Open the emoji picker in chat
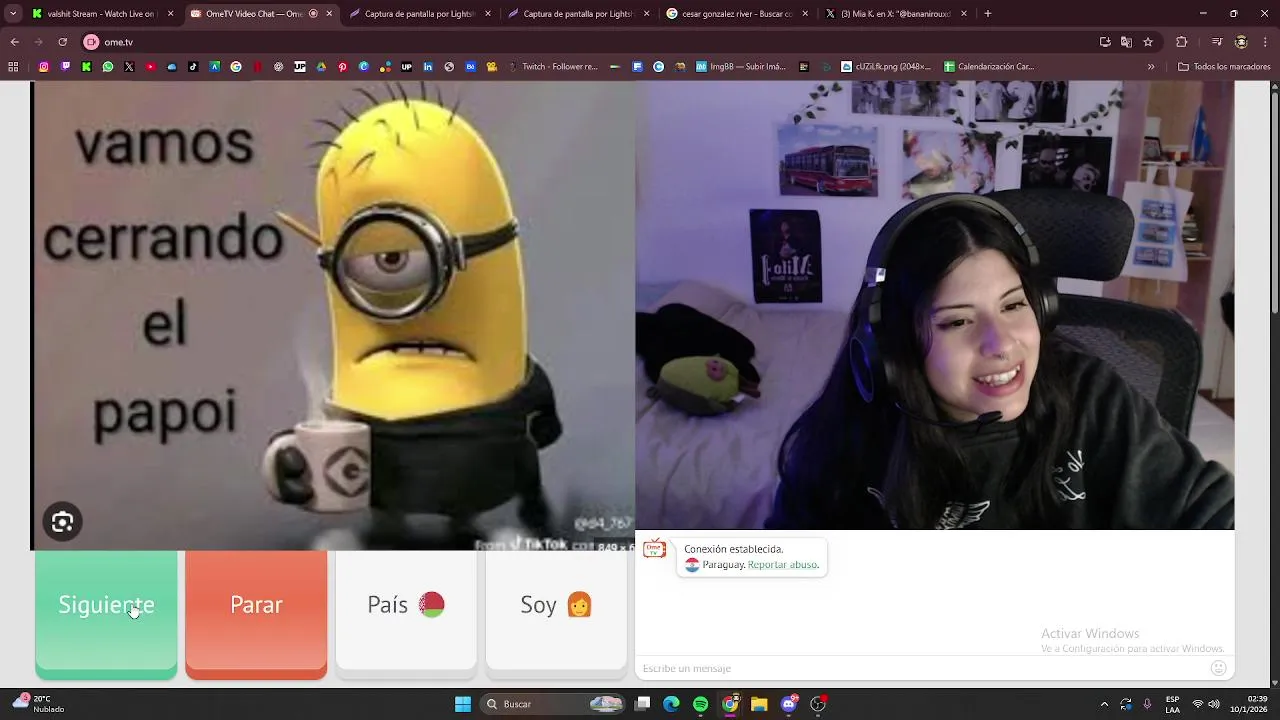 (1218, 668)
